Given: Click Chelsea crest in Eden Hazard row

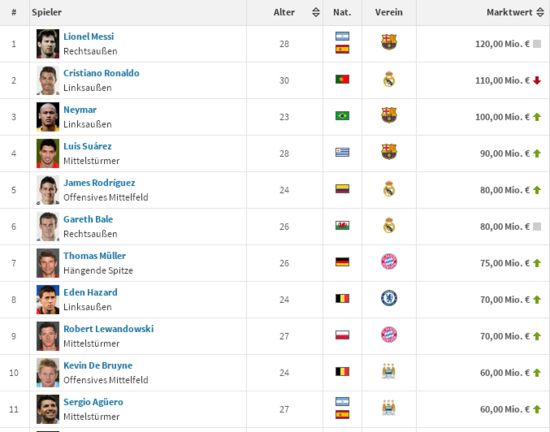Looking at the screenshot, I should [x=389, y=298].
